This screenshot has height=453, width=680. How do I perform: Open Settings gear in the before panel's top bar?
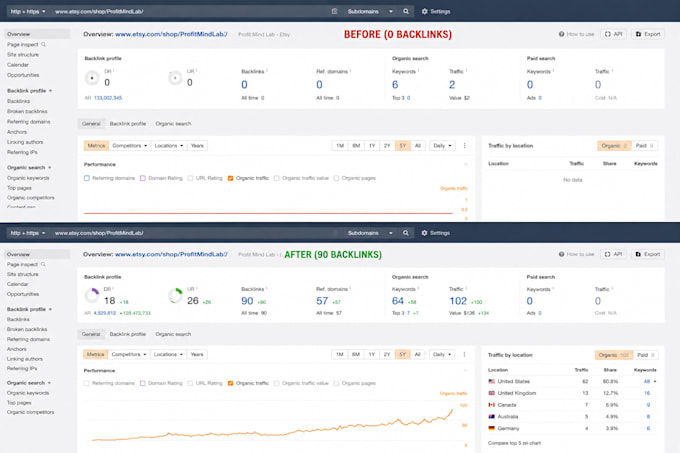click(436, 11)
